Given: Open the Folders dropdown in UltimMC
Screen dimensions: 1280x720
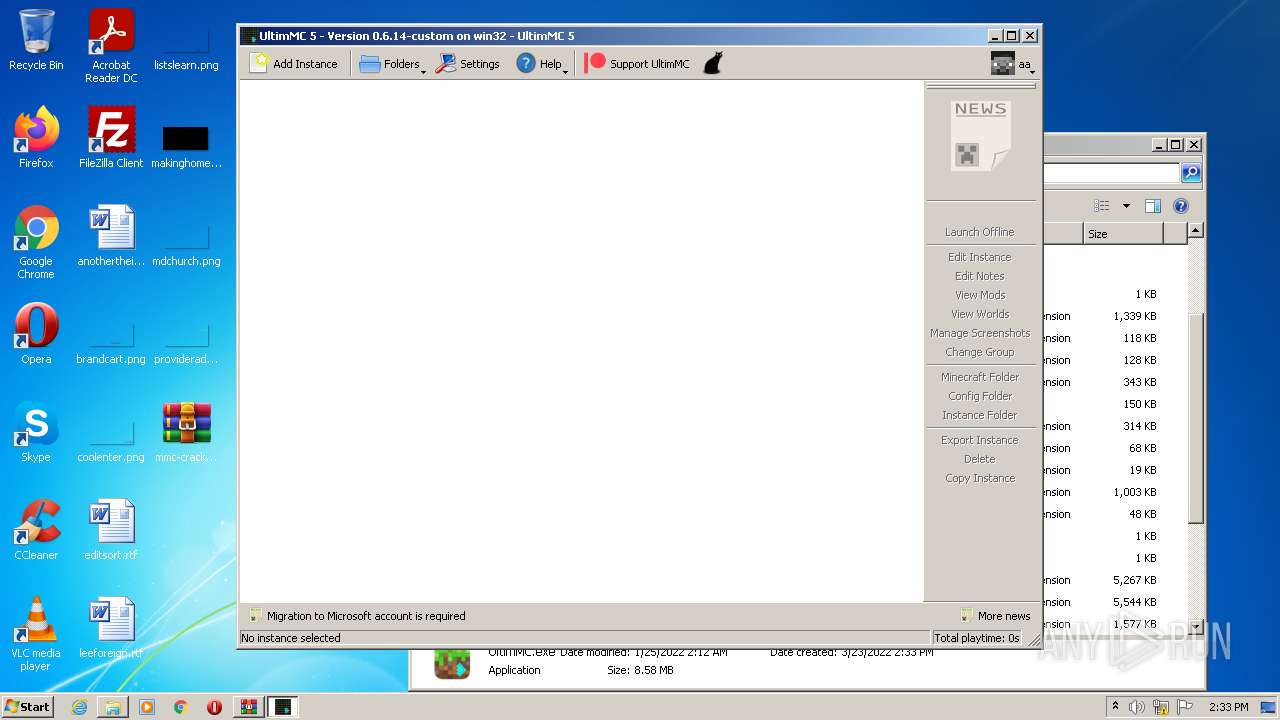Looking at the screenshot, I should point(392,64).
